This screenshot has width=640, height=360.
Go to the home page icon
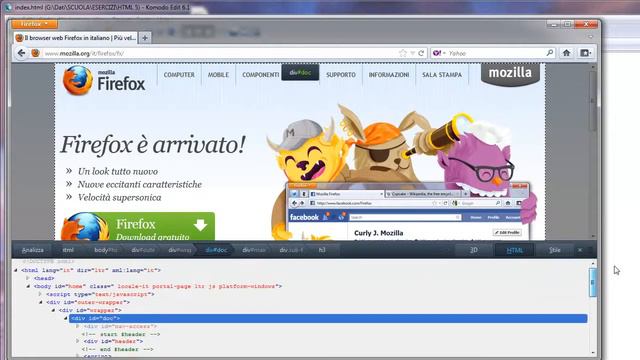(567, 53)
